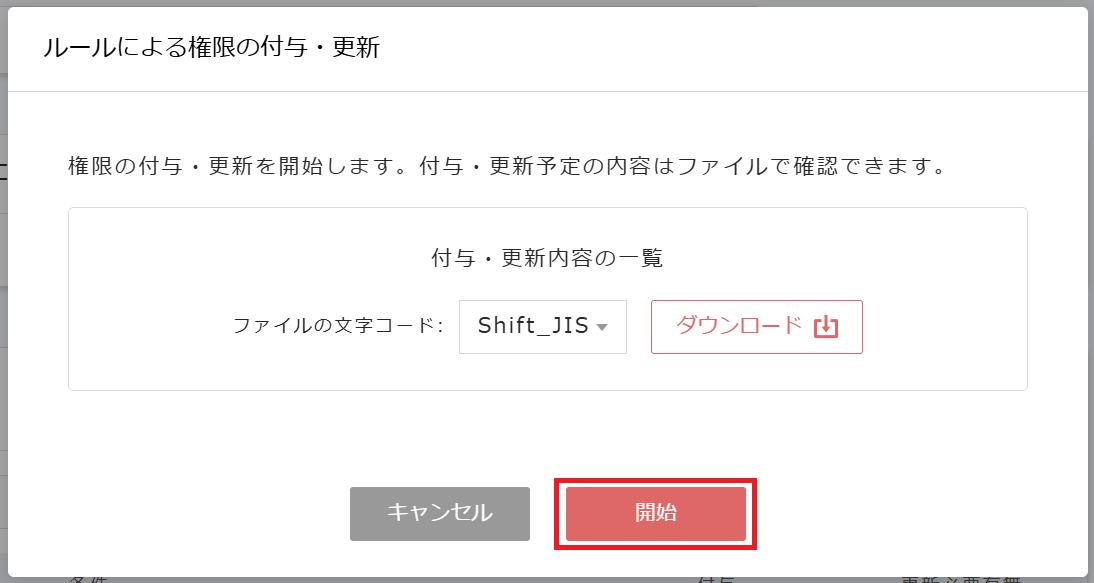Cancel the dialog with the キャンセル button
Image resolution: width=1094 pixels, height=583 pixels.
click(x=439, y=513)
